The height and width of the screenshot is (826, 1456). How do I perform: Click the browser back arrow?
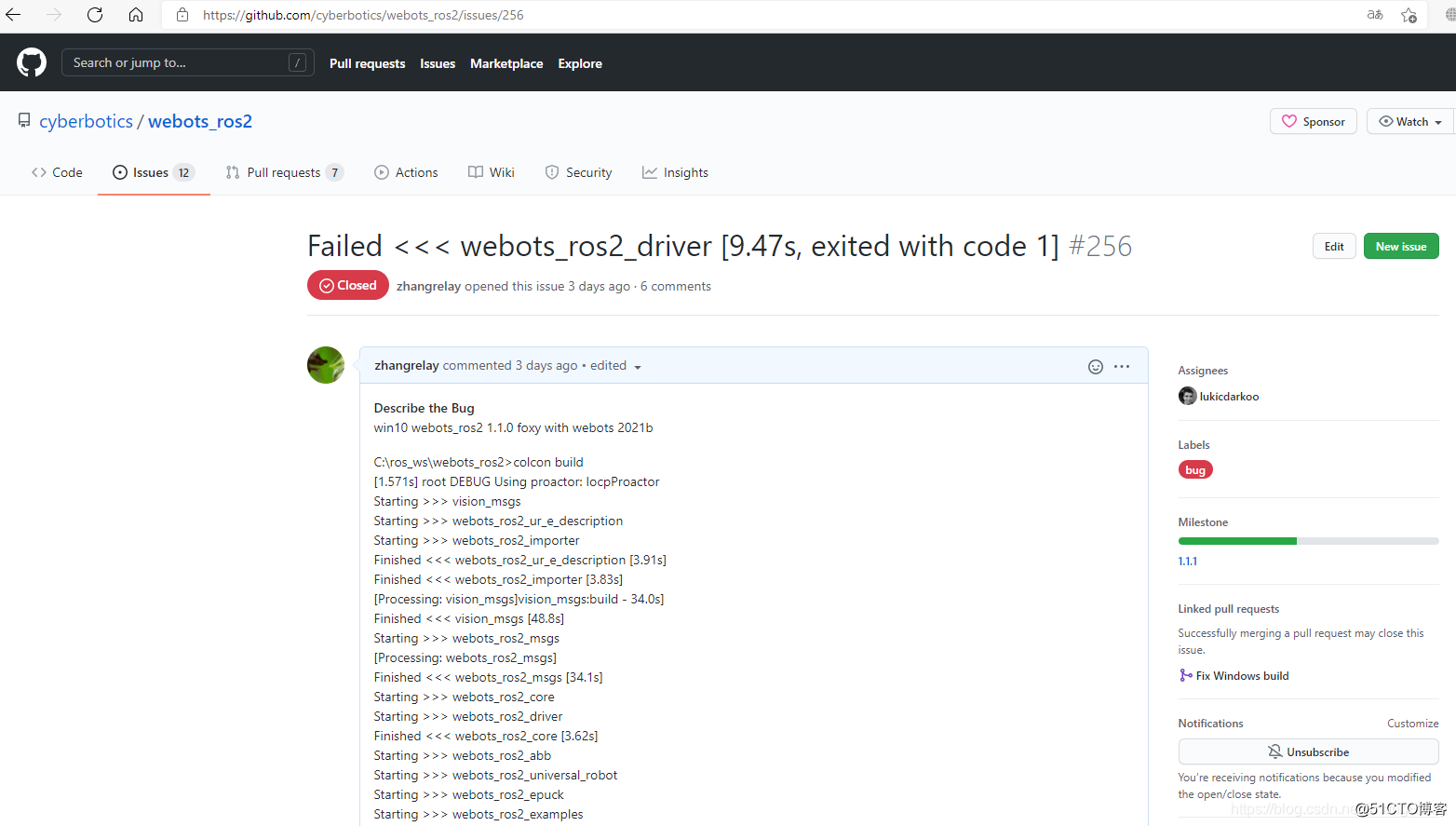(13, 15)
